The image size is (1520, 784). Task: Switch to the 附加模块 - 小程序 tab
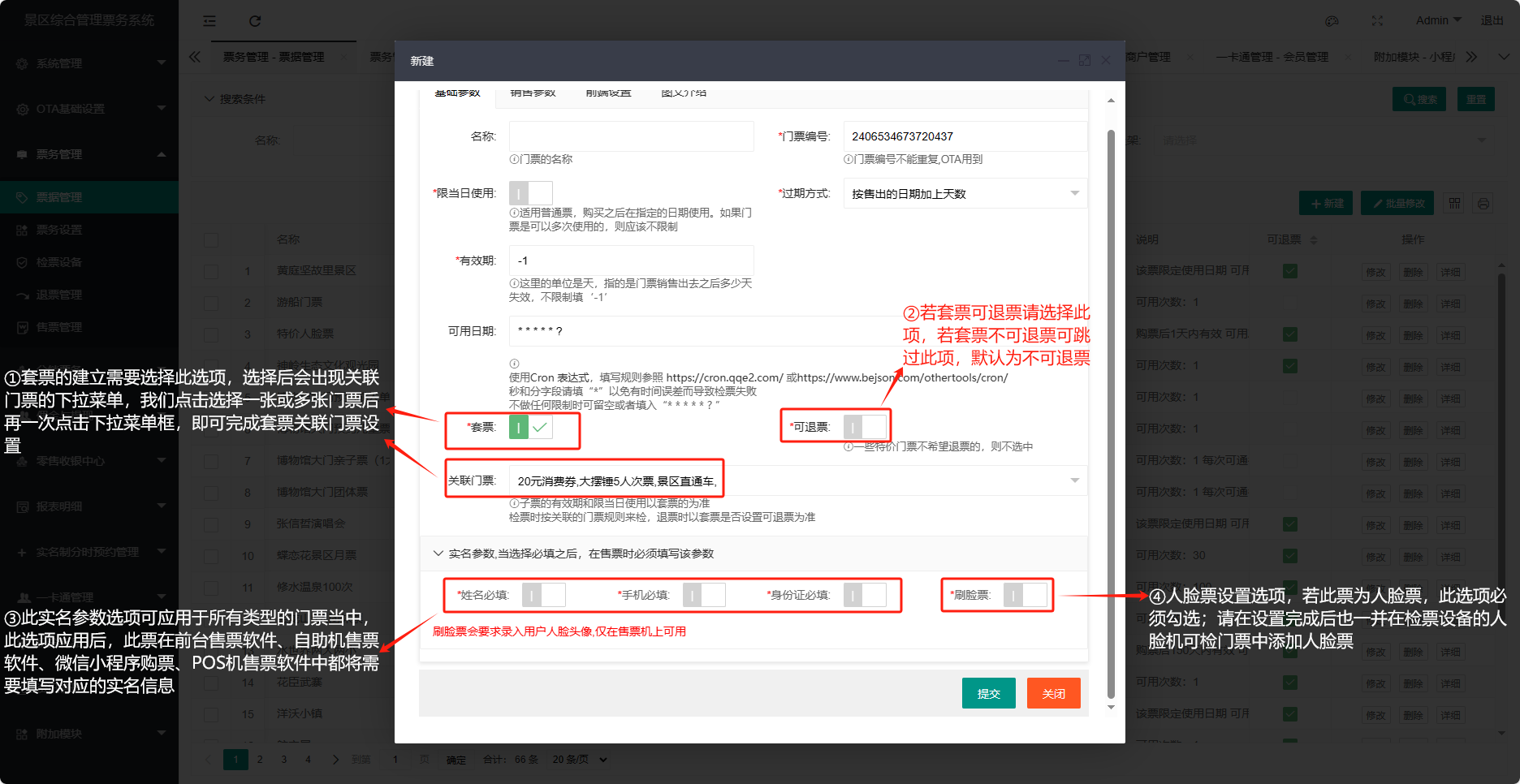(1414, 57)
